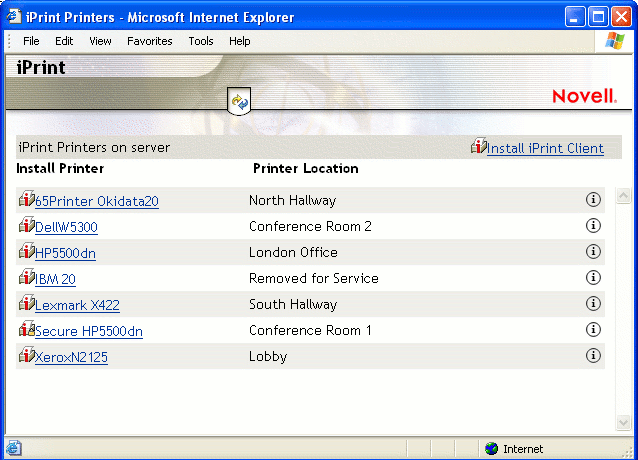View info for the Lexmark X422 printer
This screenshot has width=638, height=460.
pos(593,304)
